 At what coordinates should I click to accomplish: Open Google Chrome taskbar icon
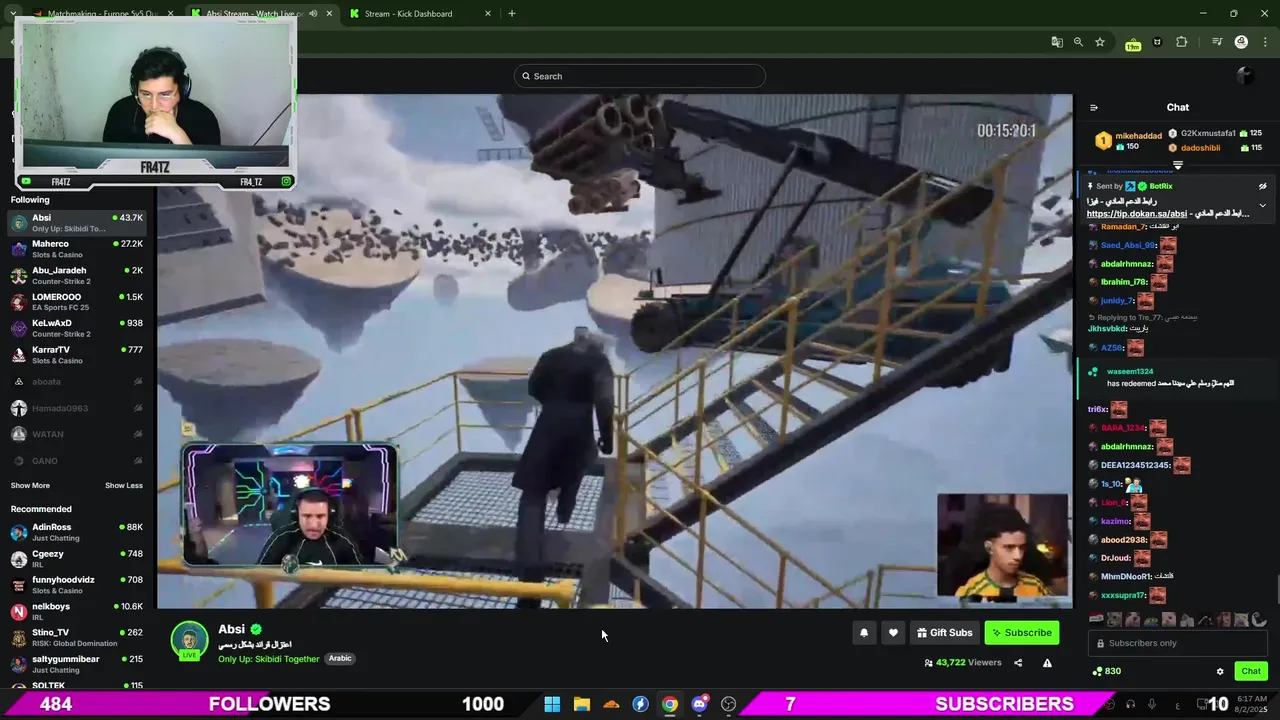coord(670,704)
